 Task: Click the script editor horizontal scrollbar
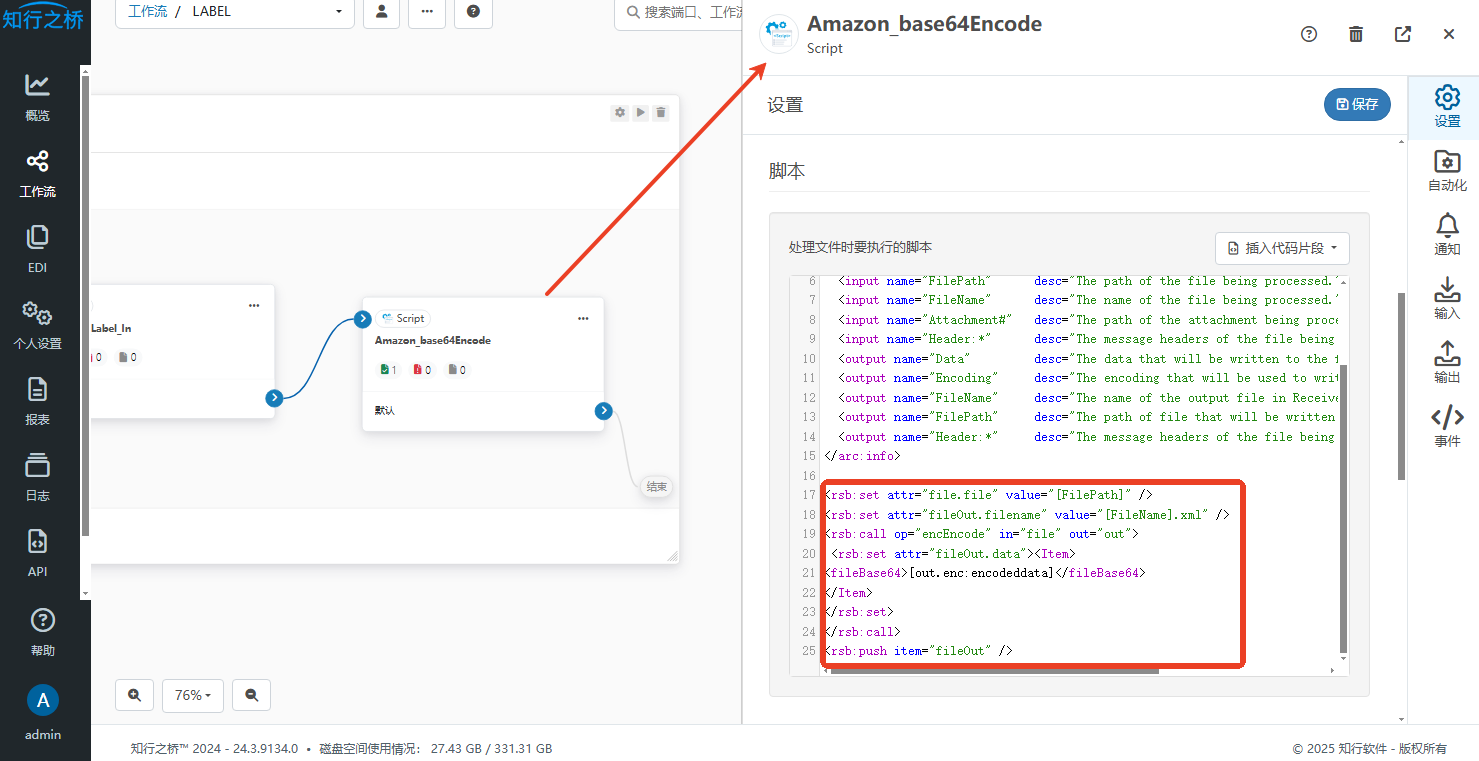pos(994,671)
